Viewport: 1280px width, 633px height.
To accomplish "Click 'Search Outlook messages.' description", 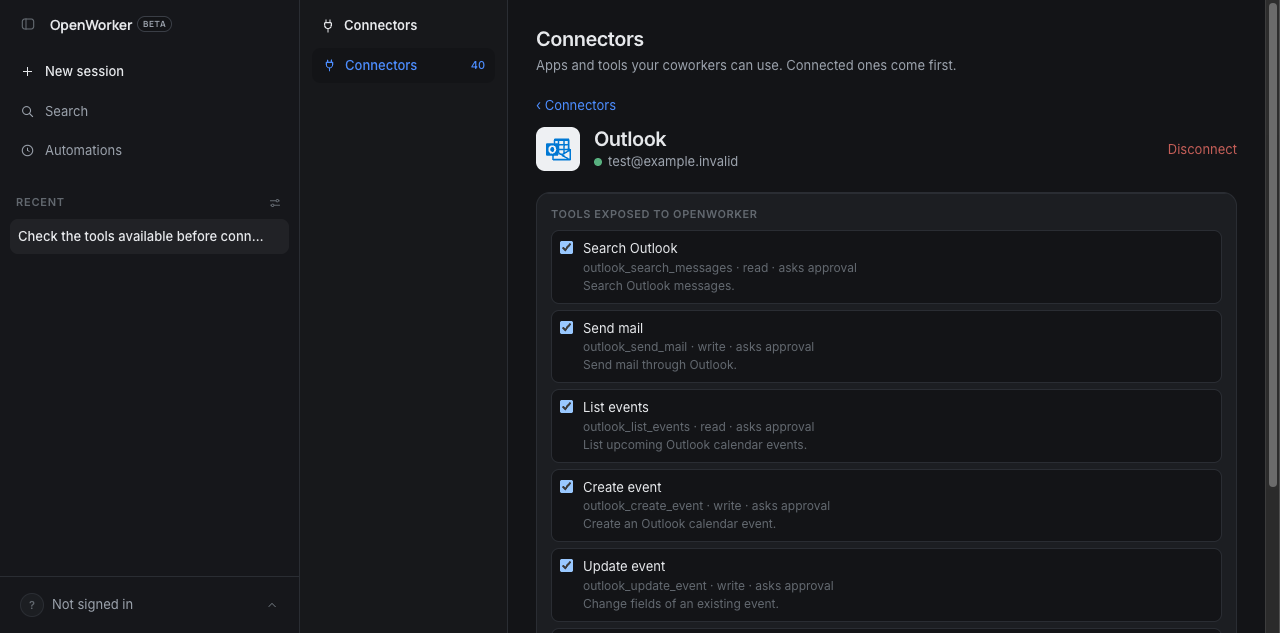I will pyautogui.click(x=659, y=286).
